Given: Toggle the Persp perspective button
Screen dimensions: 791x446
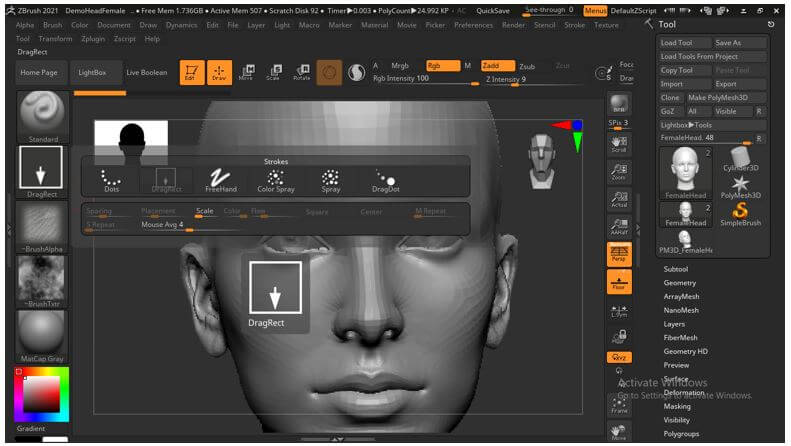Looking at the screenshot, I should [619, 254].
